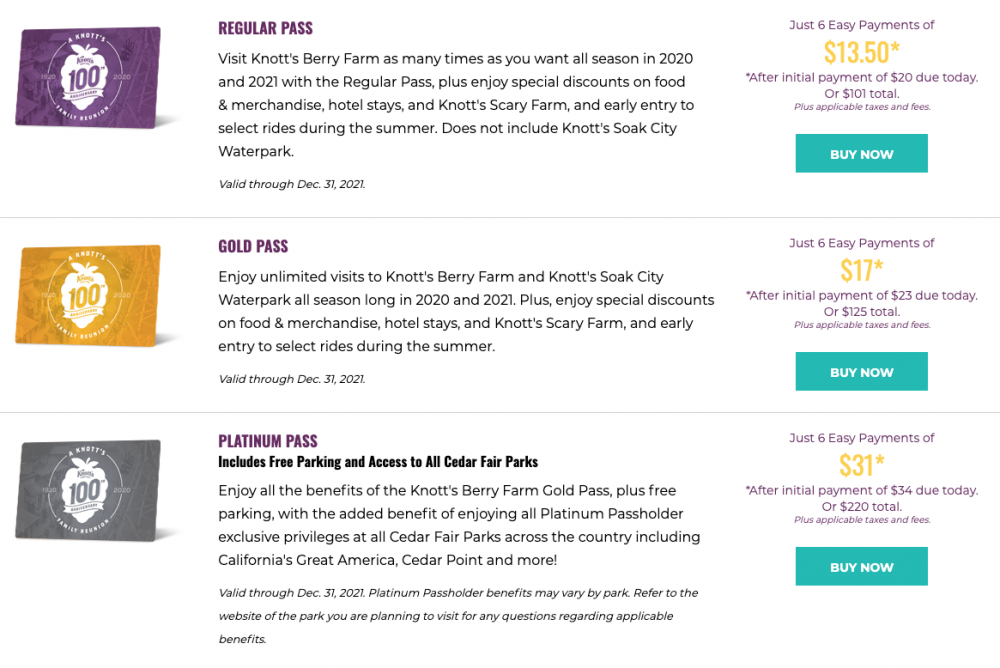Screen dimensions: 1000x668
Task: Click the $31 payment price
Action: coord(861,464)
